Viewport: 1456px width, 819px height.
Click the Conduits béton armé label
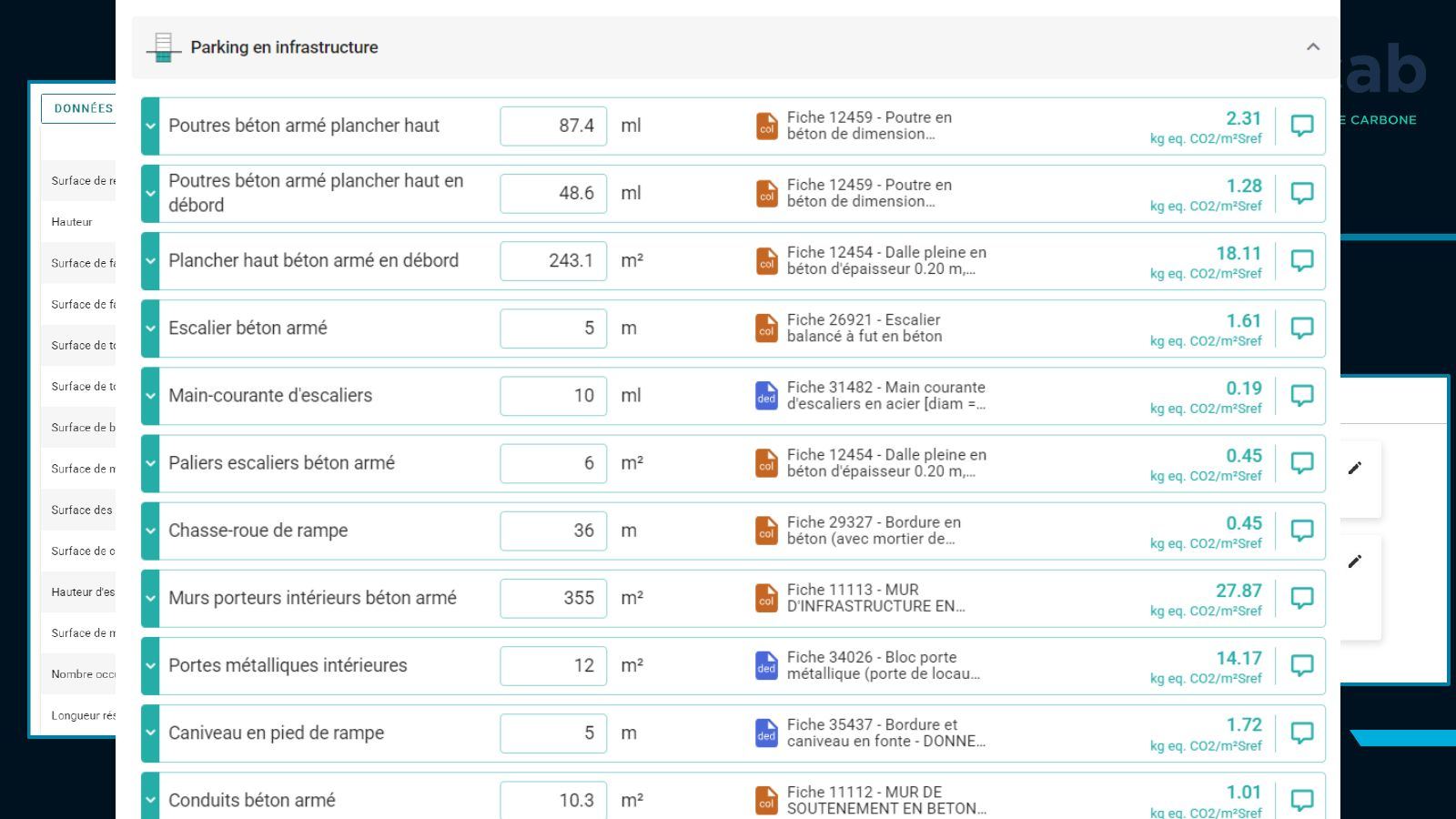[x=252, y=800]
